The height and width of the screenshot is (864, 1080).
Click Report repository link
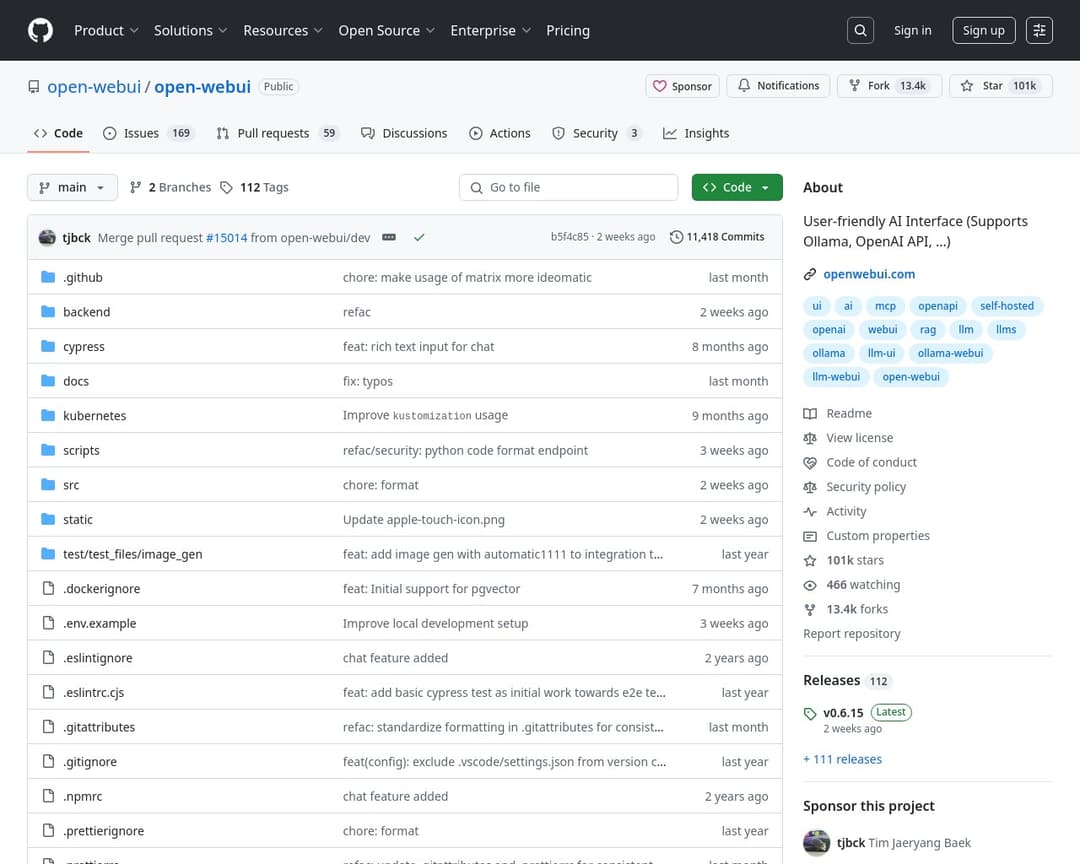pos(851,634)
